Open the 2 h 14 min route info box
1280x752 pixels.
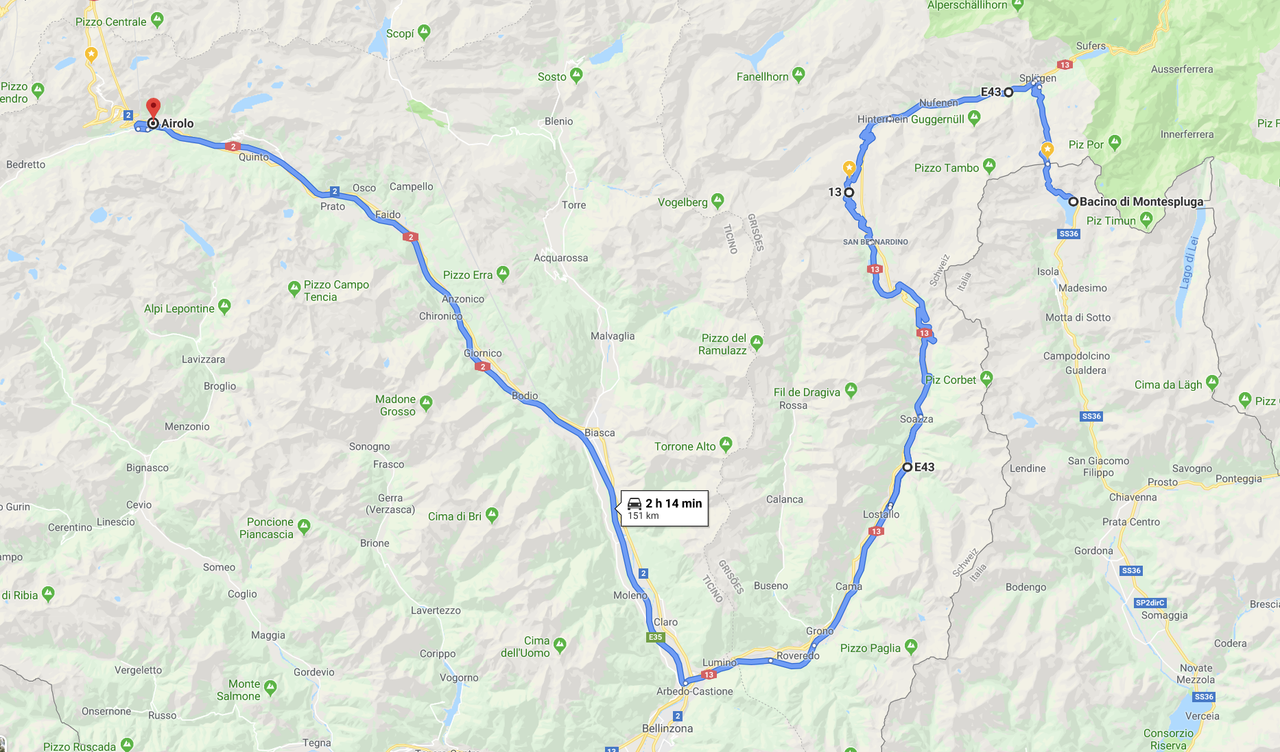click(664, 508)
